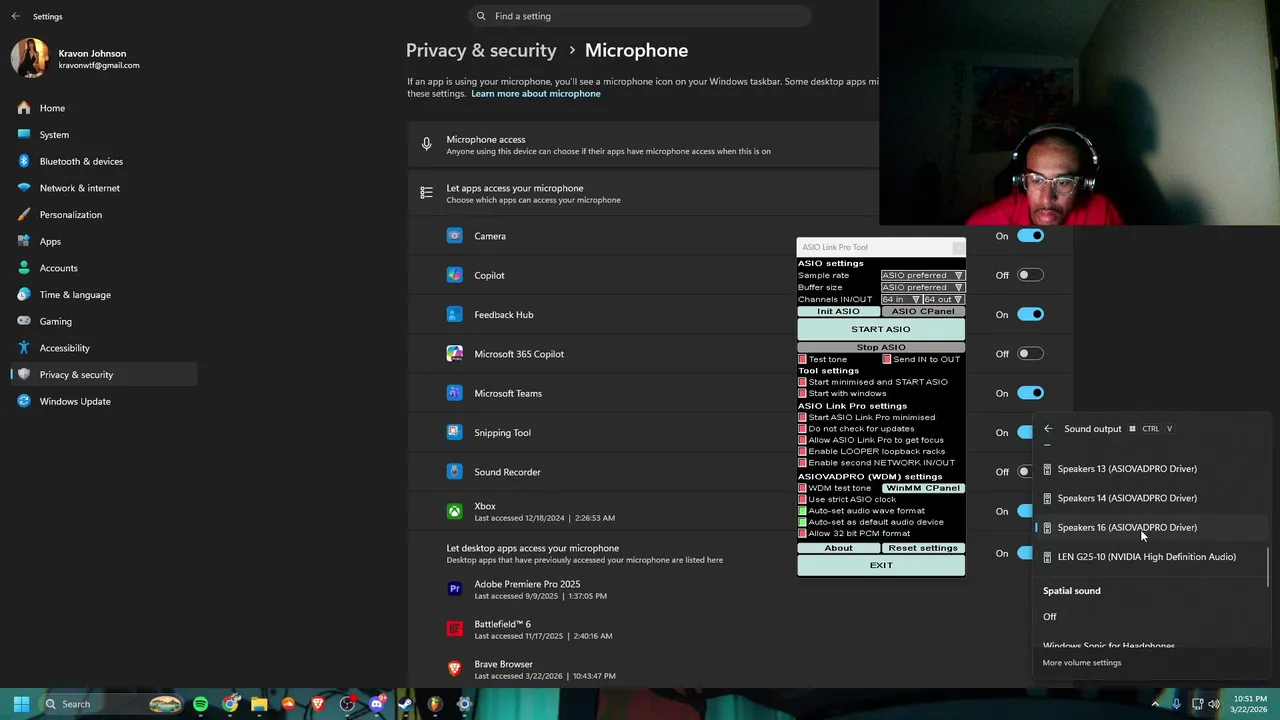Open Bluetooth & devices settings
Viewport: 1280px width, 720px height.
click(x=104, y=161)
